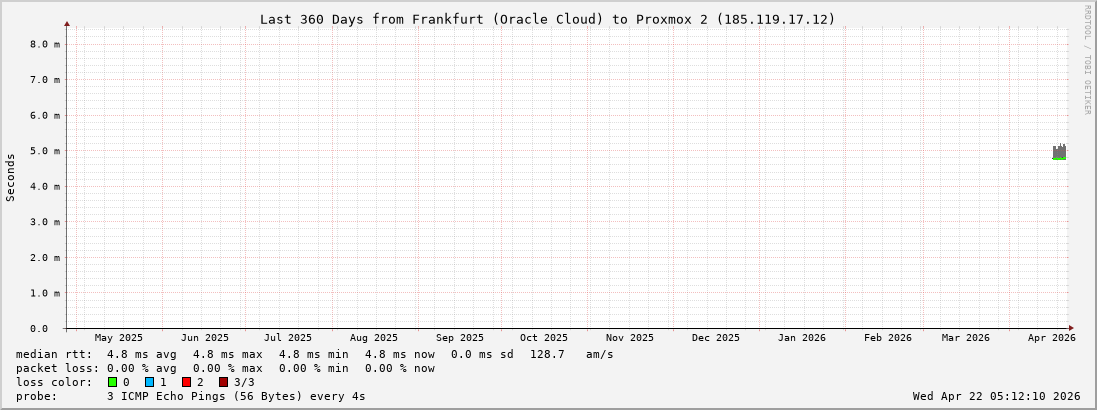
Task: Click the dark red 3/3 loss swatch
Action: click(223, 382)
